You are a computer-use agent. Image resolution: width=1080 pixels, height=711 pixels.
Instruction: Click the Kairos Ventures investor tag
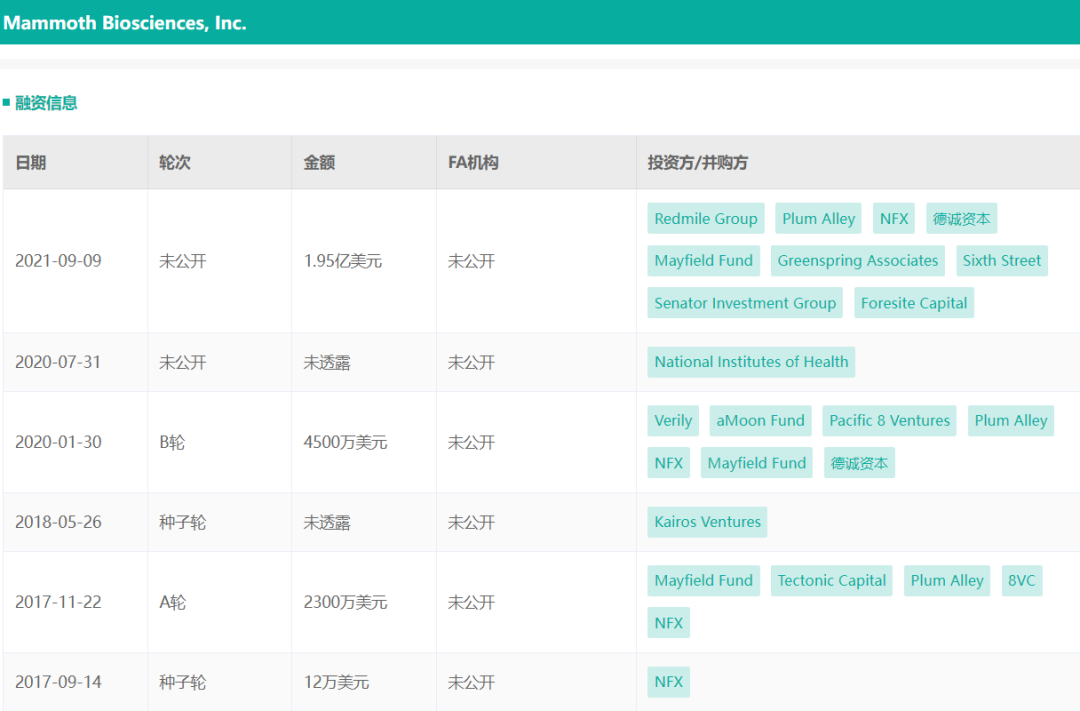point(707,522)
